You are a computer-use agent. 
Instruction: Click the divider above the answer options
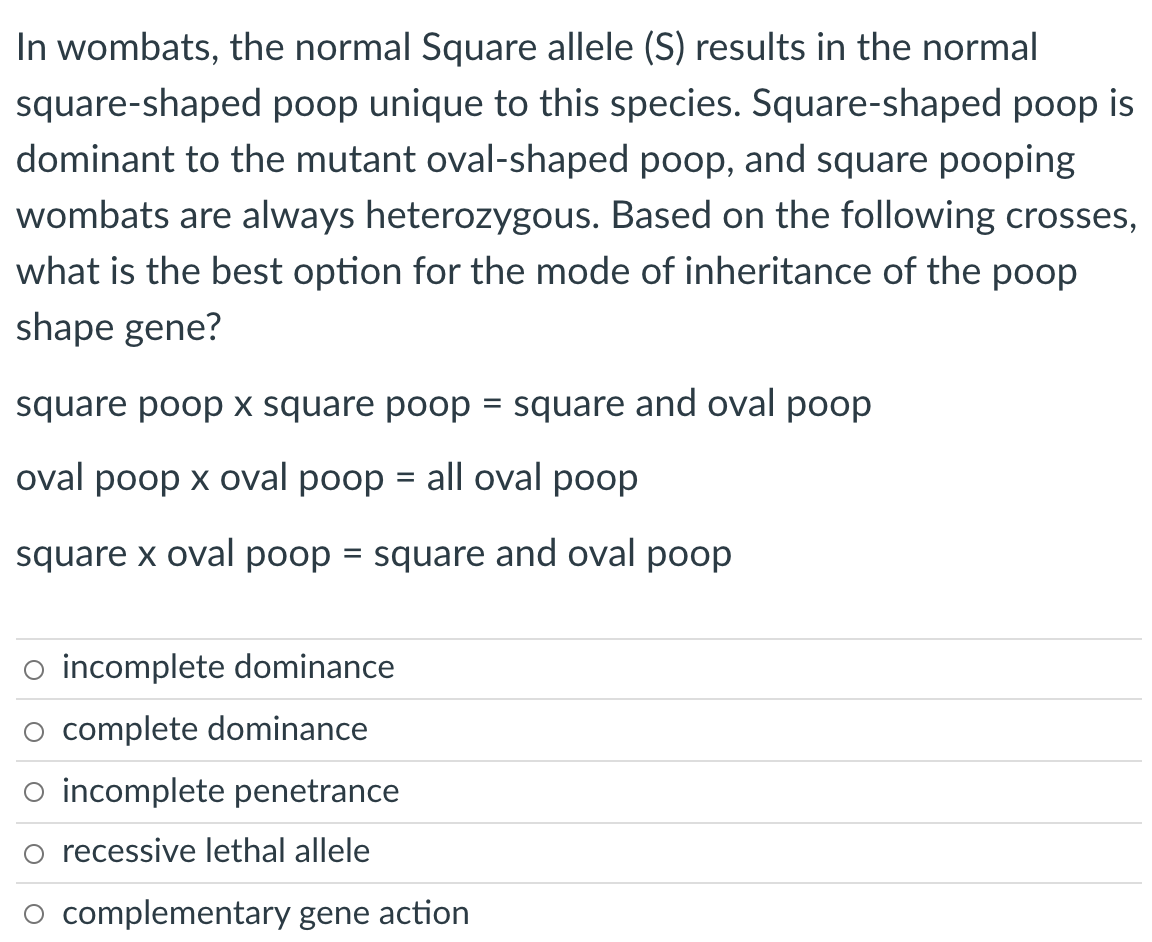(x=576, y=637)
